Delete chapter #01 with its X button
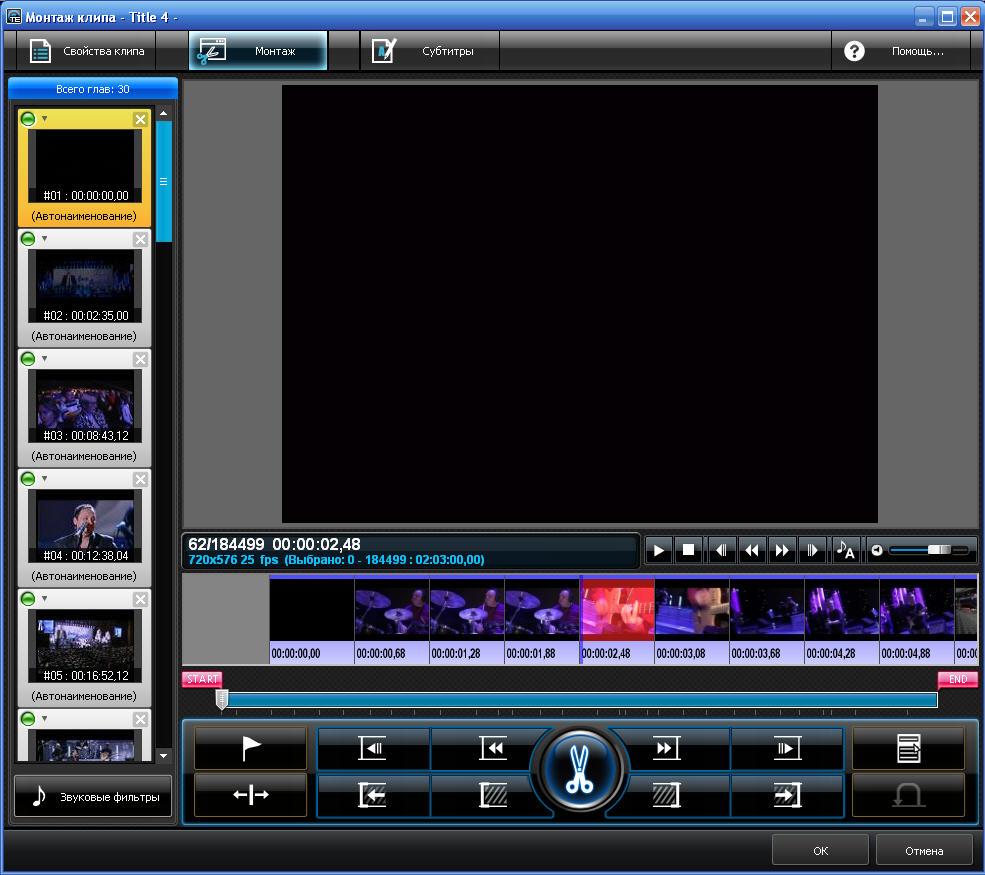 click(141, 119)
